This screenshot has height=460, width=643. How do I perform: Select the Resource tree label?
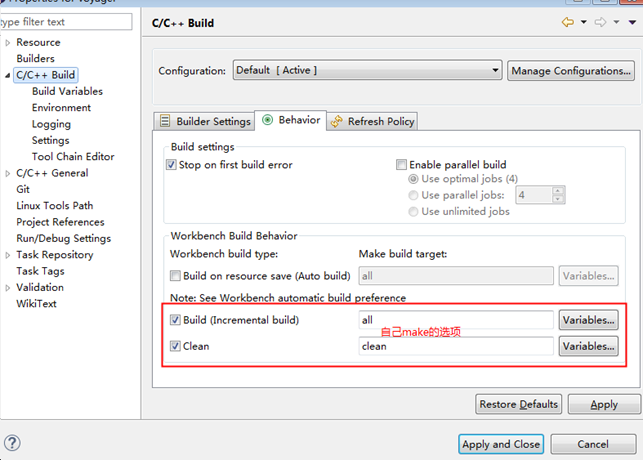[x=38, y=43]
